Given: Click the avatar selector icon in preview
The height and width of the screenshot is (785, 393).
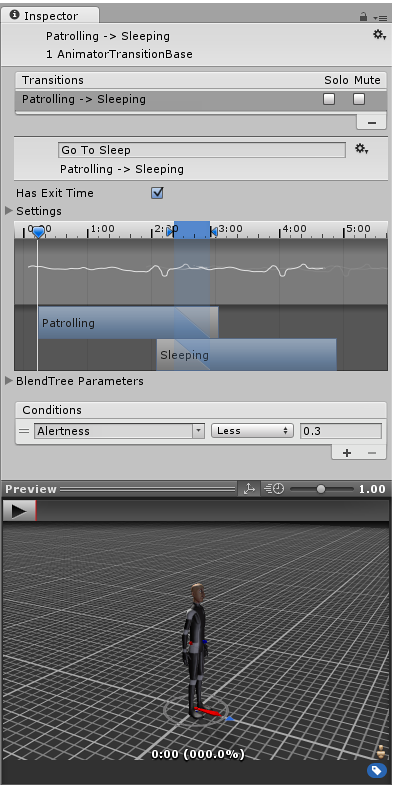Looking at the screenshot, I should tap(382, 751).
